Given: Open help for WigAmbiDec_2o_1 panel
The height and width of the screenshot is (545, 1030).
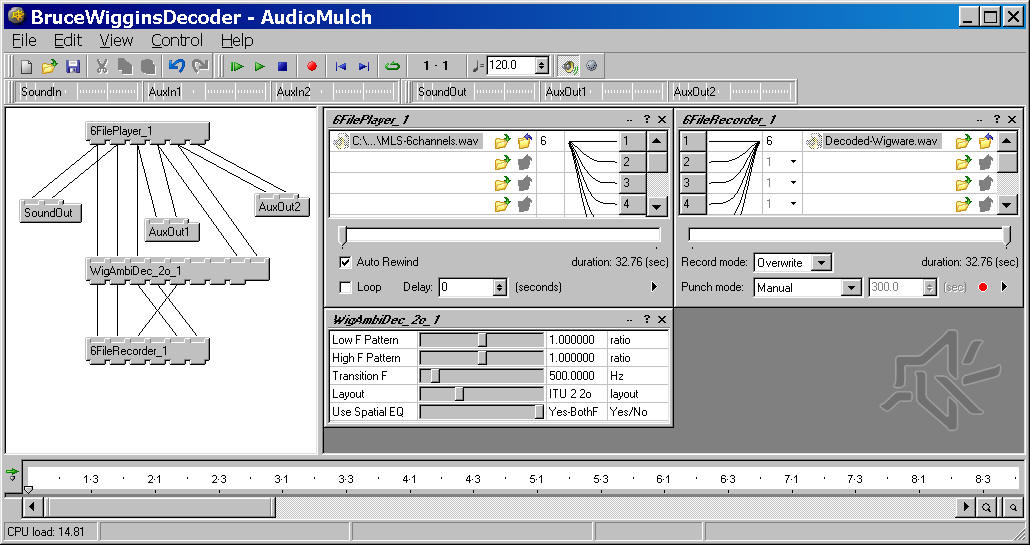Looking at the screenshot, I should [x=646, y=319].
